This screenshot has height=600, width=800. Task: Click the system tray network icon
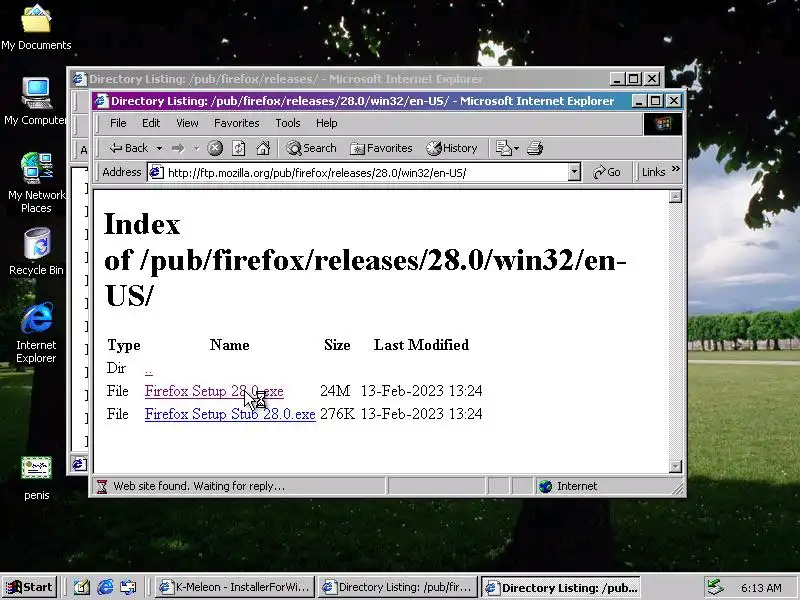click(x=715, y=588)
